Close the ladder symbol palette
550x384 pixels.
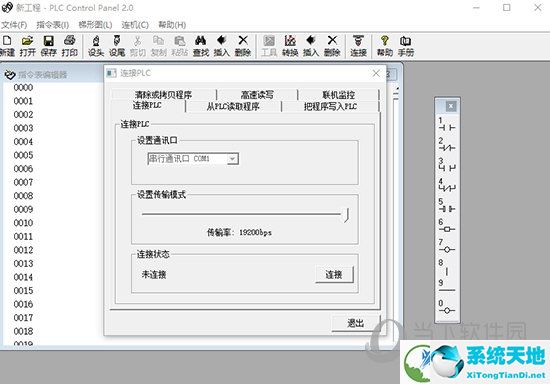click(451, 106)
